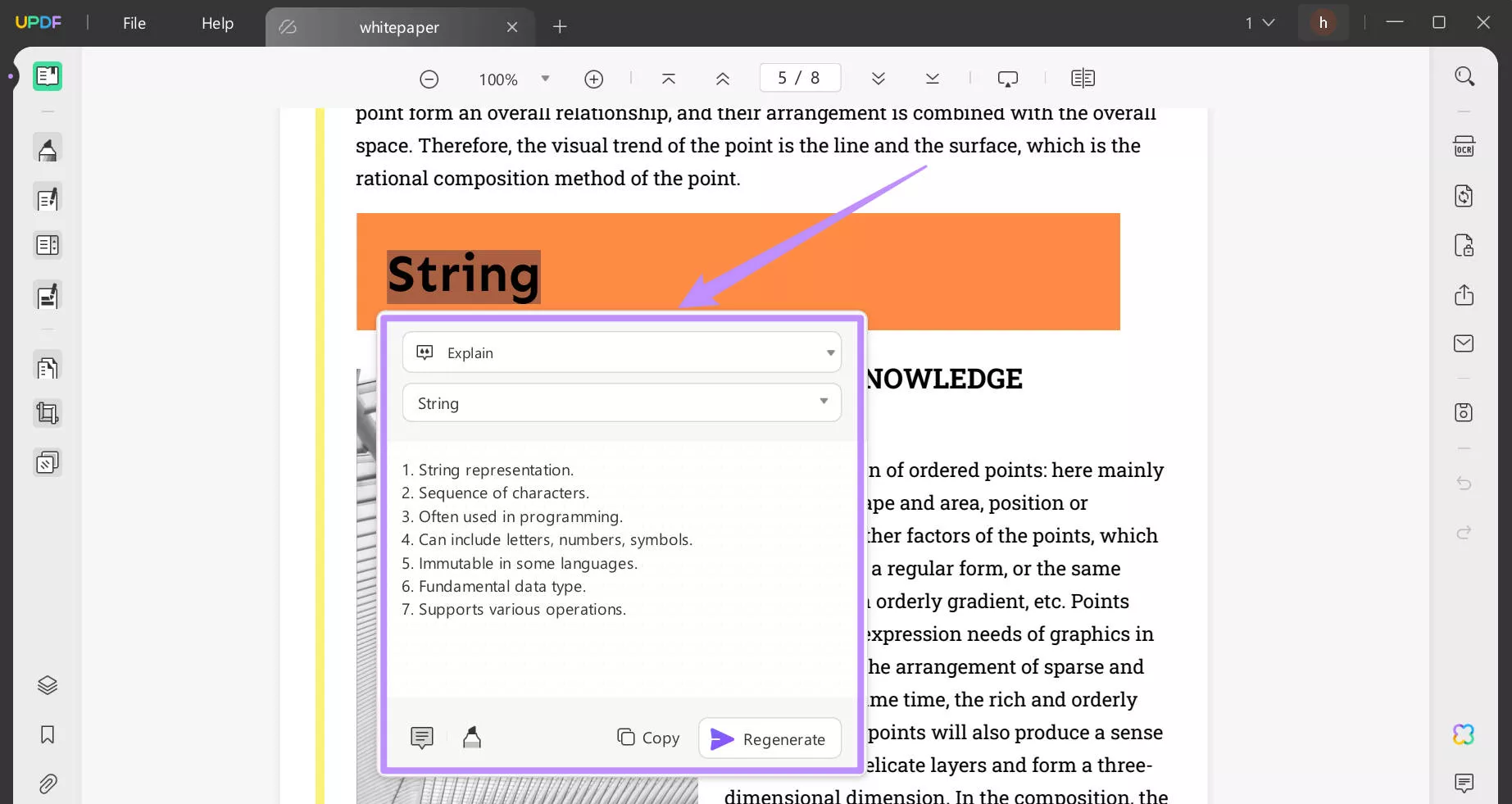1512x804 pixels.
Task: Select the Comment highlighter tool in sidebar
Action: (48, 149)
